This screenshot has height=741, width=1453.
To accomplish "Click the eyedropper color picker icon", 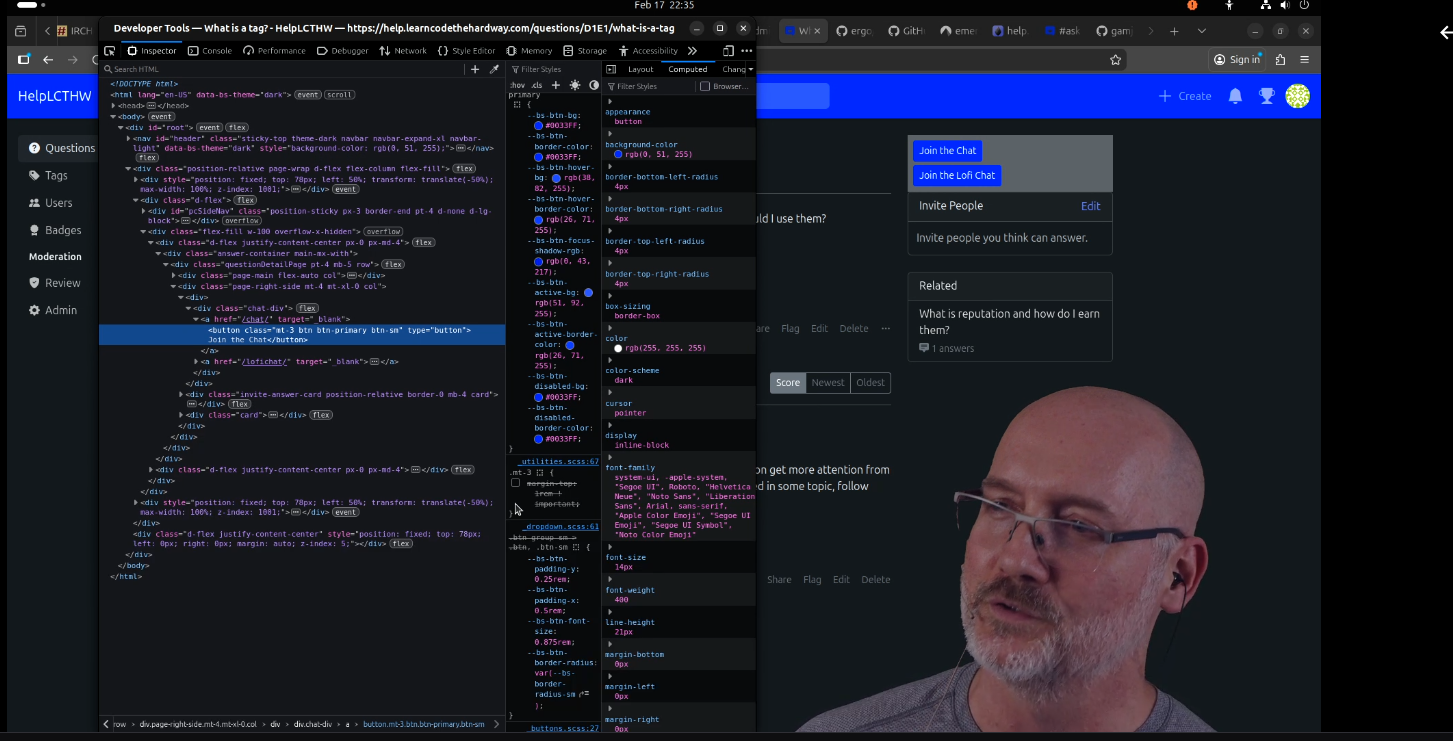I will pos(494,70).
